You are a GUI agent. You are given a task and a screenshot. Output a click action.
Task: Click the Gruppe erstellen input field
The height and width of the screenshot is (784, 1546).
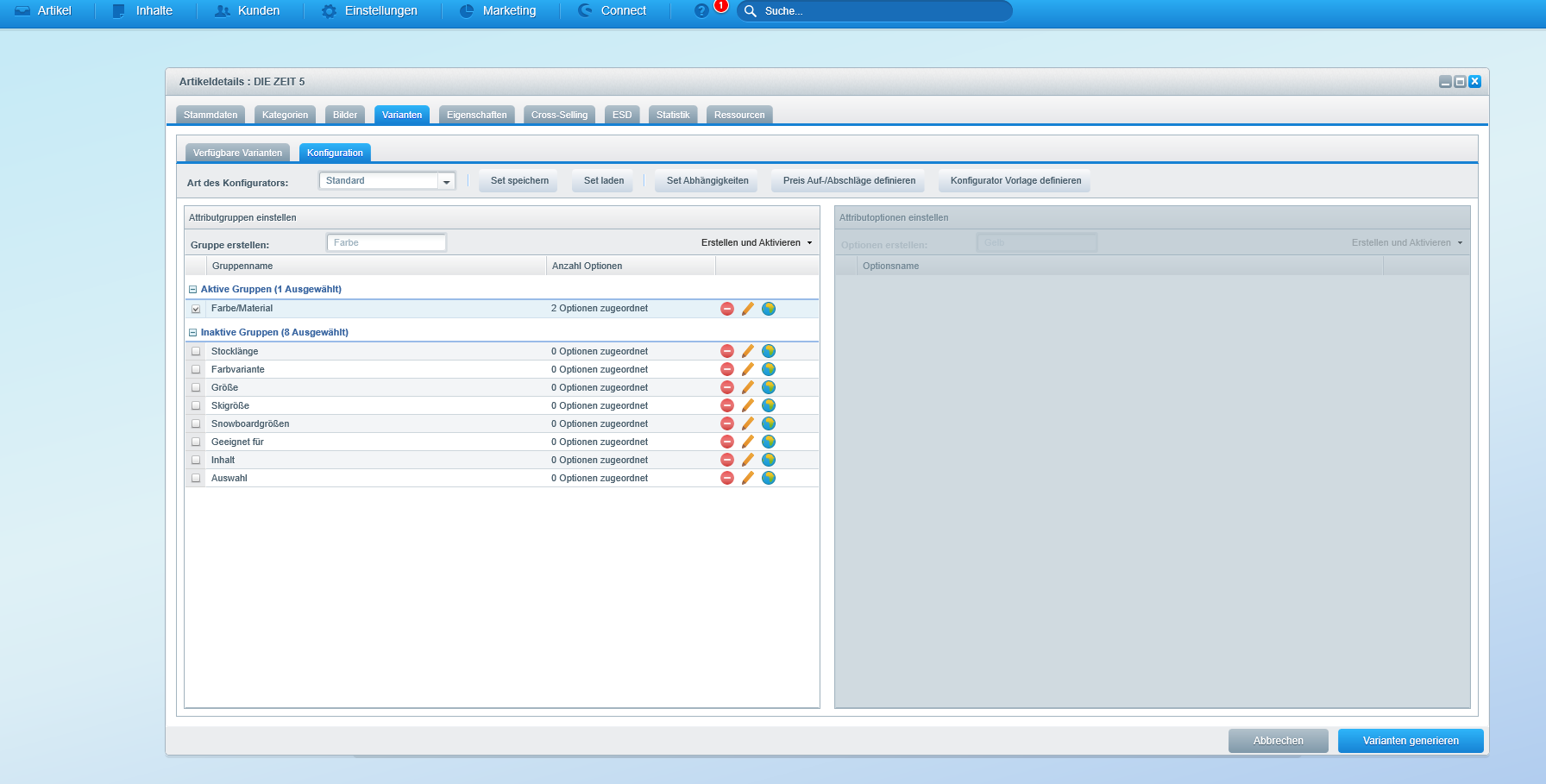point(386,243)
